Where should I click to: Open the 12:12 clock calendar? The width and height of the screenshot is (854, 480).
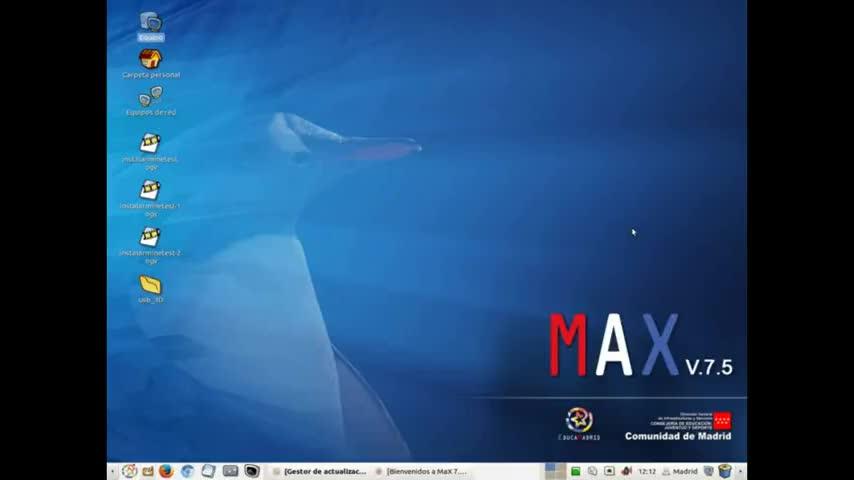tap(647, 472)
